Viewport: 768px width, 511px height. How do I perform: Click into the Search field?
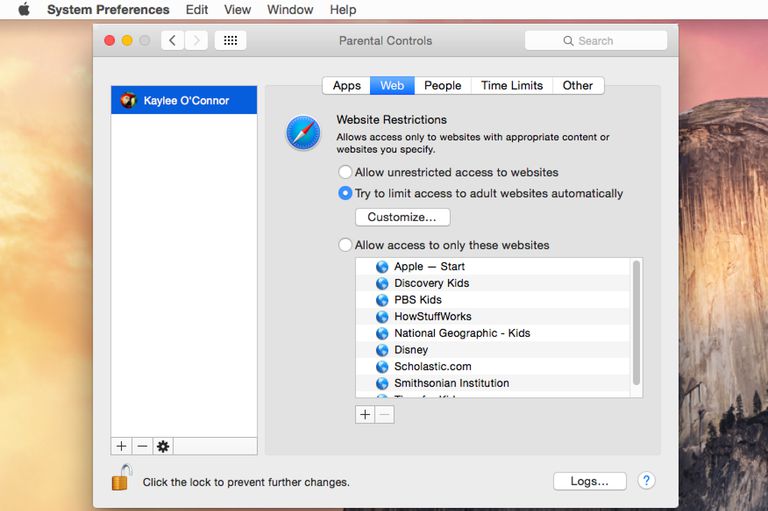coord(596,41)
